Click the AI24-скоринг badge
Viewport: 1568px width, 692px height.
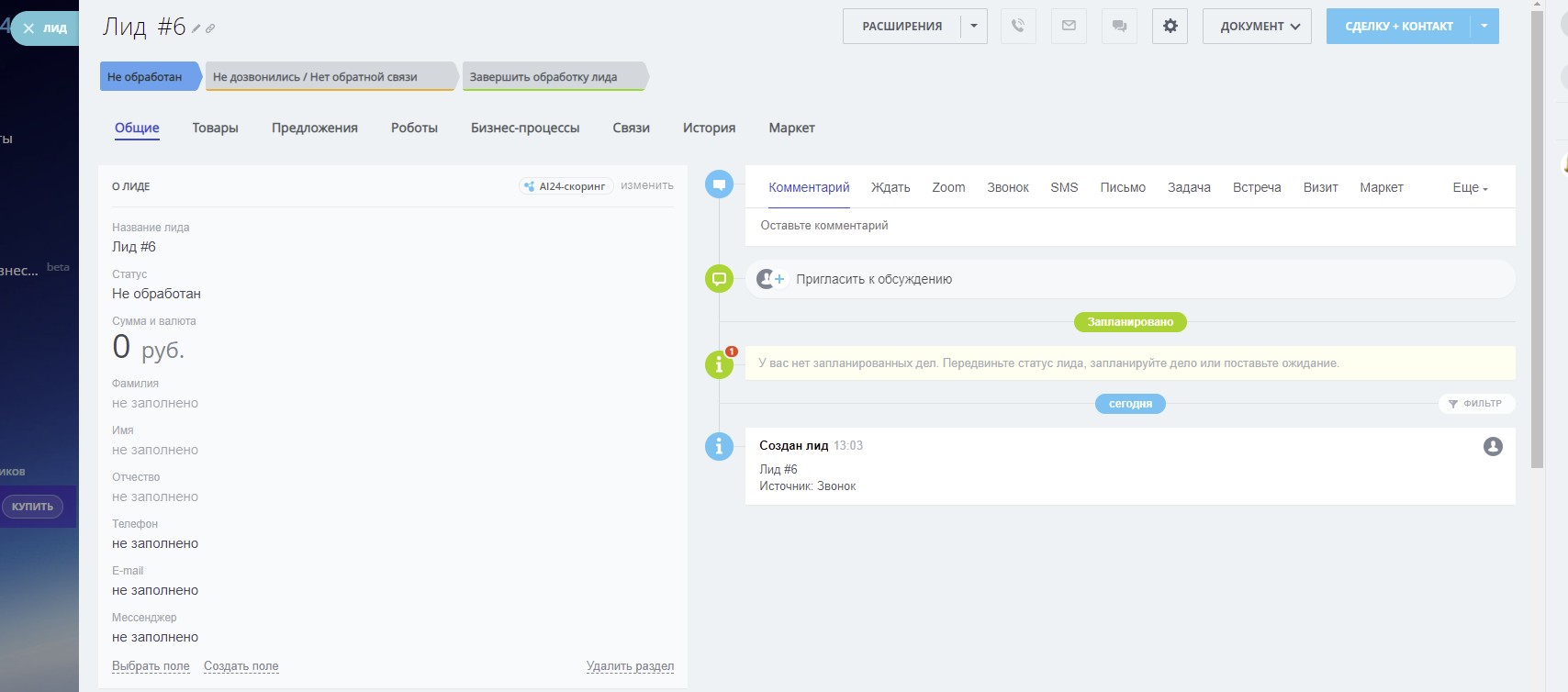coord(566,186)
